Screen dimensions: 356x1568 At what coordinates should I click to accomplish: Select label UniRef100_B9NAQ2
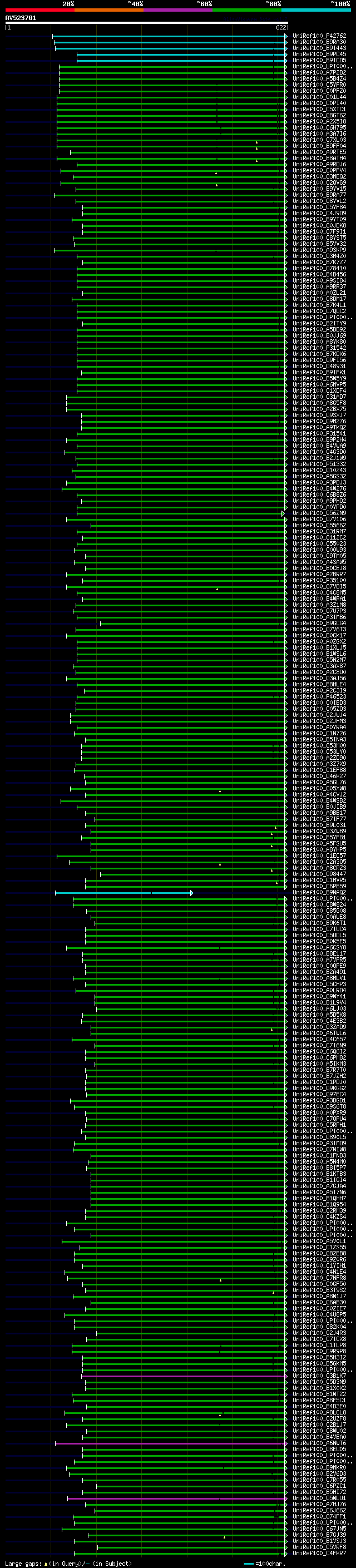[319, 892]
